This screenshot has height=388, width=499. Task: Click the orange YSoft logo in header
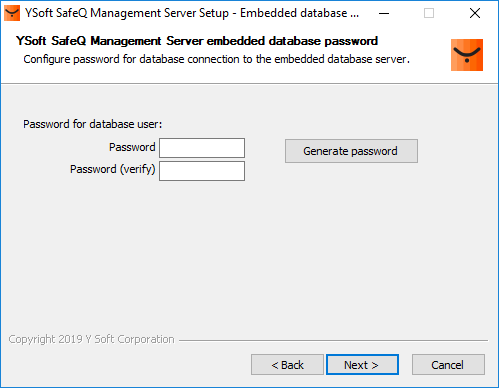pyautogui.click(x=467, y=55)
